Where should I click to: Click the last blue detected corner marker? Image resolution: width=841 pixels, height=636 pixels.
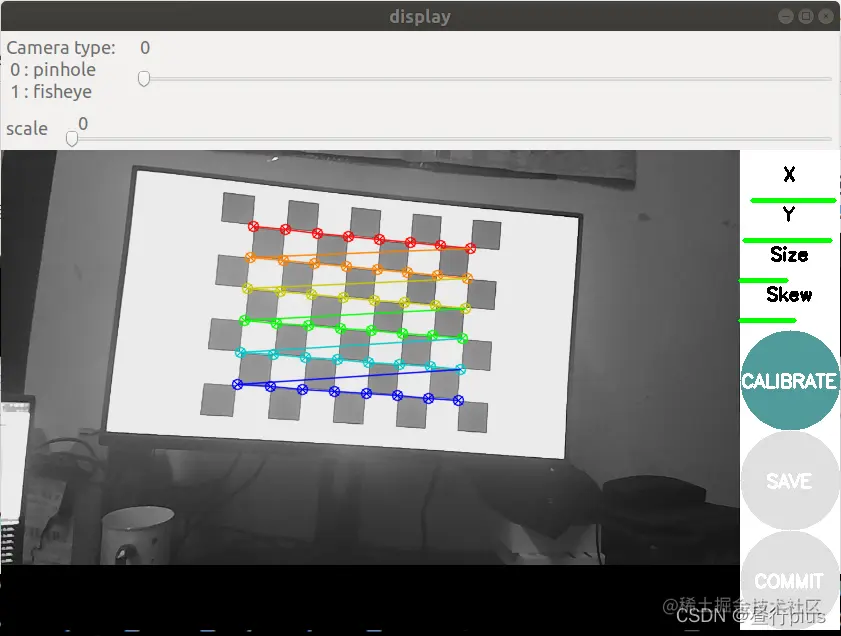pos(458,400)
